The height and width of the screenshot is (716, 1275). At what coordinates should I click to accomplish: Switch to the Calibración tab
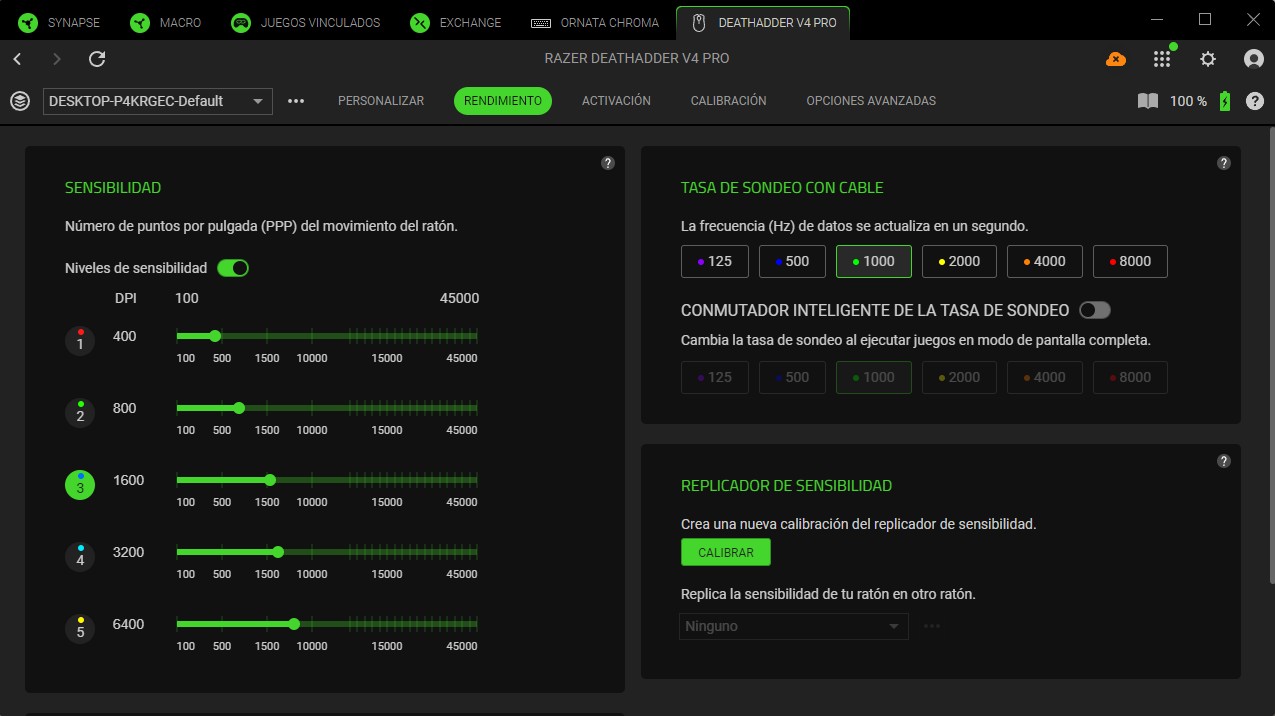pyautogui.click(x=728, y=101)
